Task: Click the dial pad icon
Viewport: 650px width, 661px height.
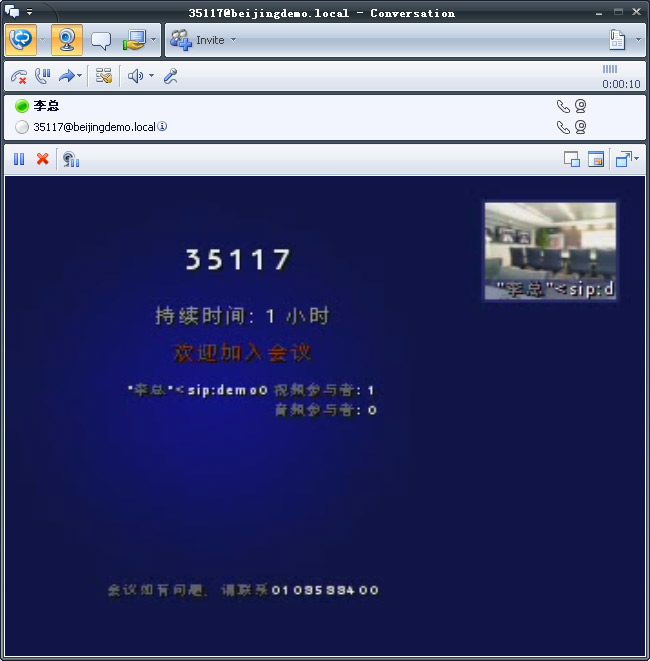Action: pos(103,76)
